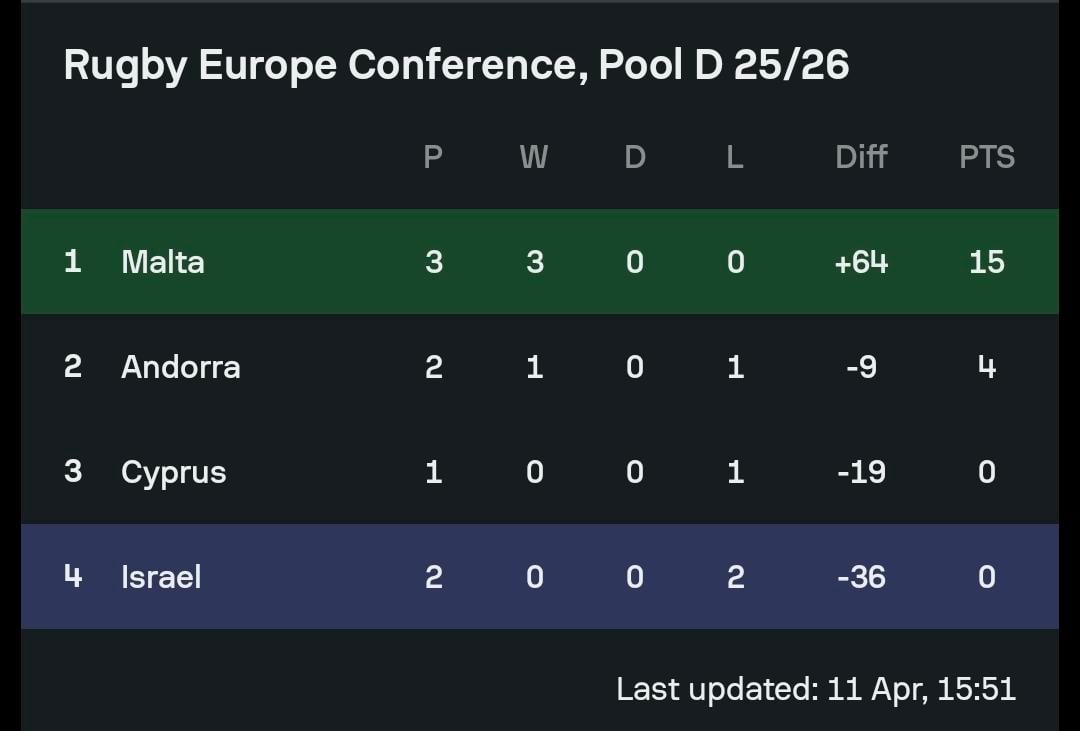Click the Israel team name
Screen dimensions: 1080x731
click(x=160, y=577)
